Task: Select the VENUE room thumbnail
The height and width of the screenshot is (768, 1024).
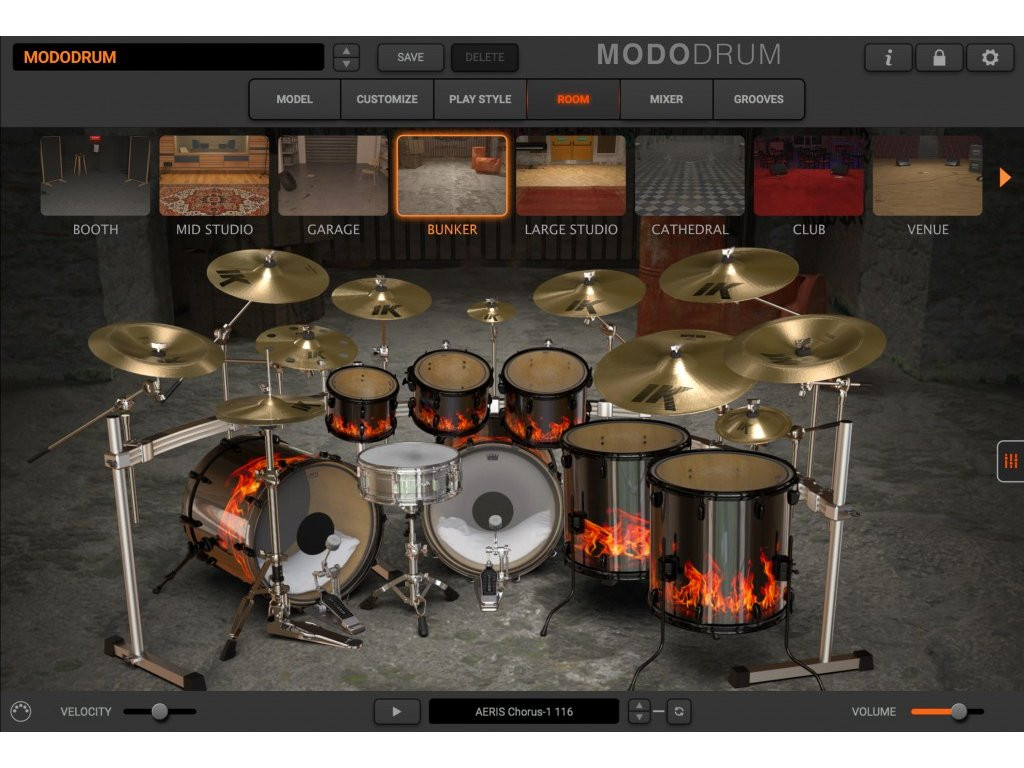Action: (928, 172)
